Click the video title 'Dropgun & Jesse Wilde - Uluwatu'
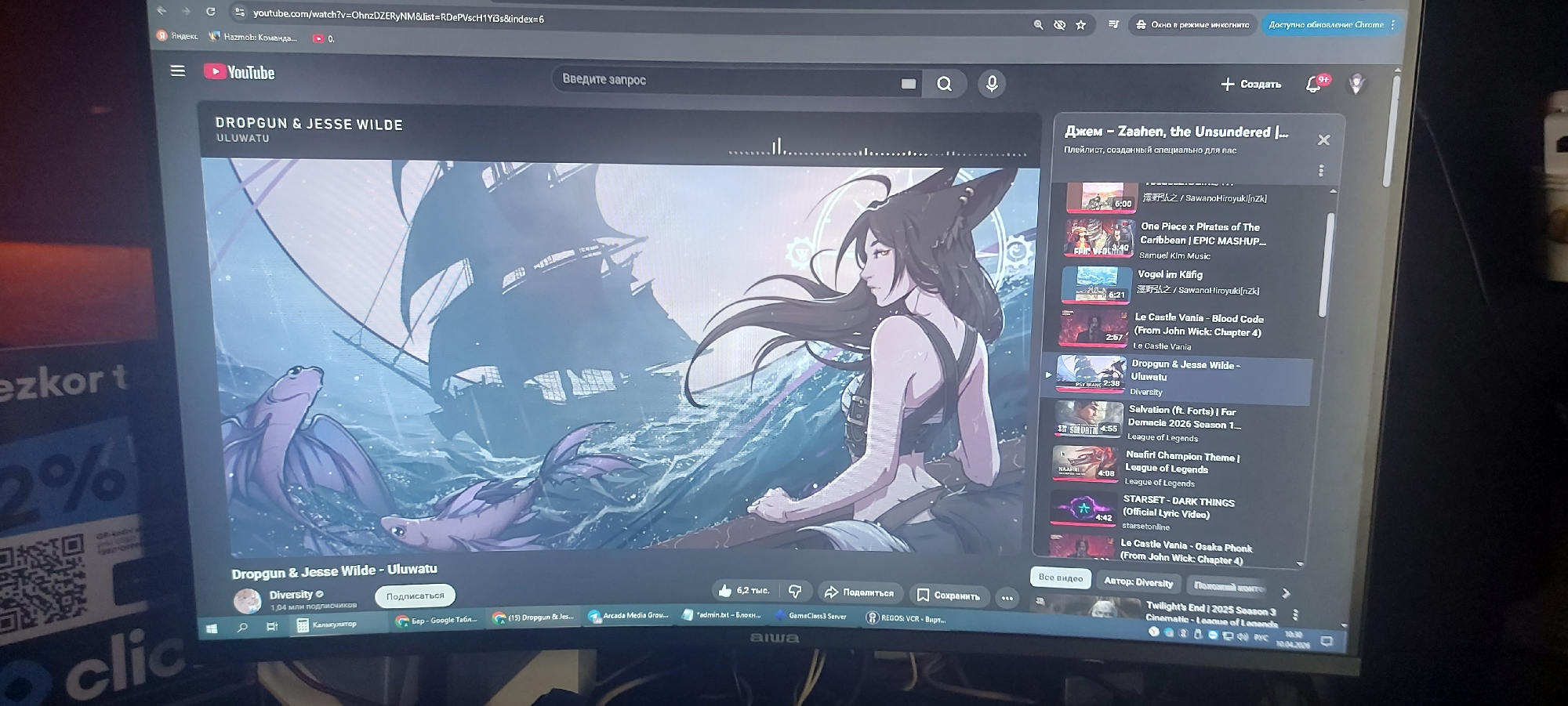 pos(335,571)
